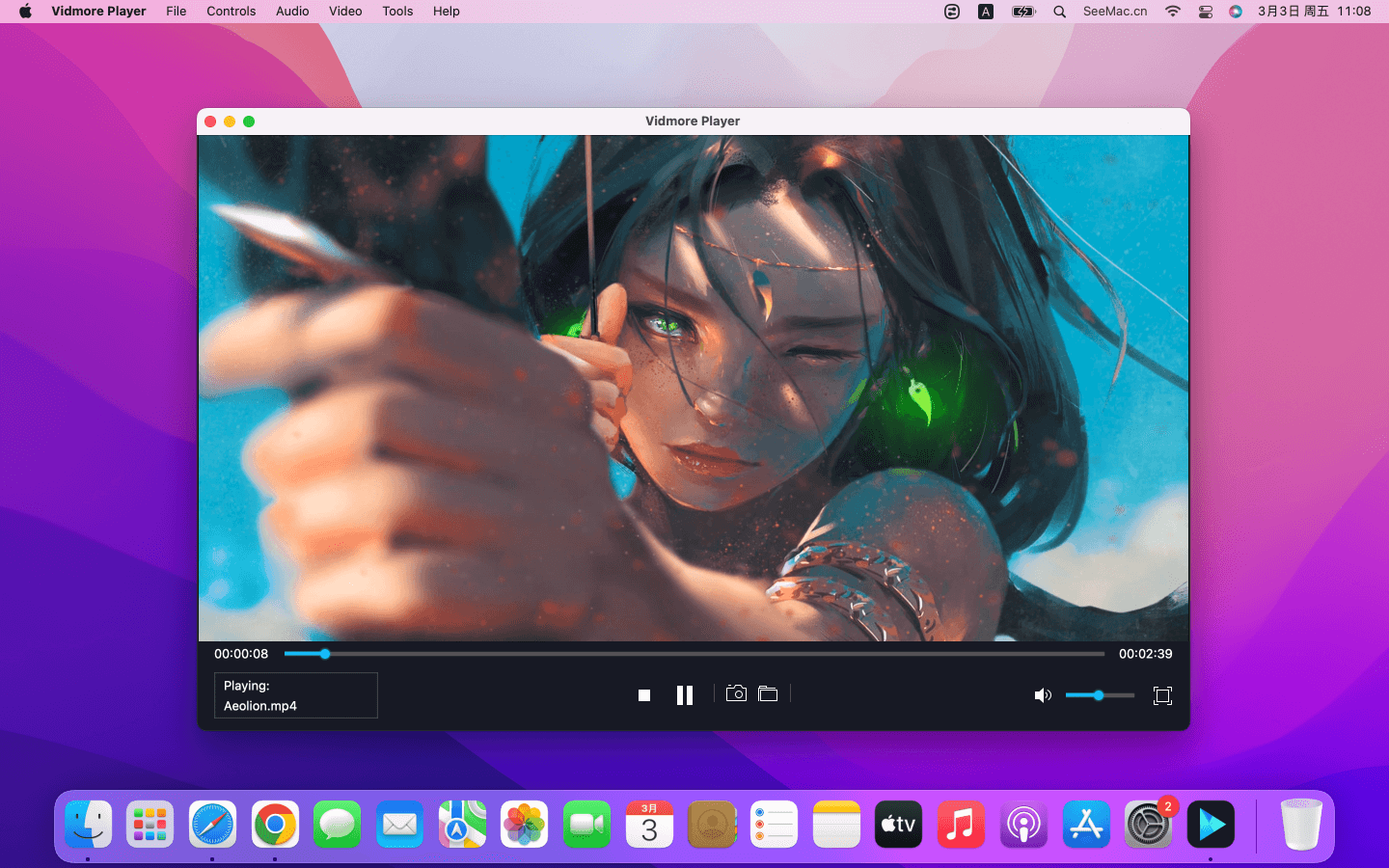This screenshot has width=1389, height=868.
Task: Open Spotlight search in the menu bar
Action: point(1059,12)
